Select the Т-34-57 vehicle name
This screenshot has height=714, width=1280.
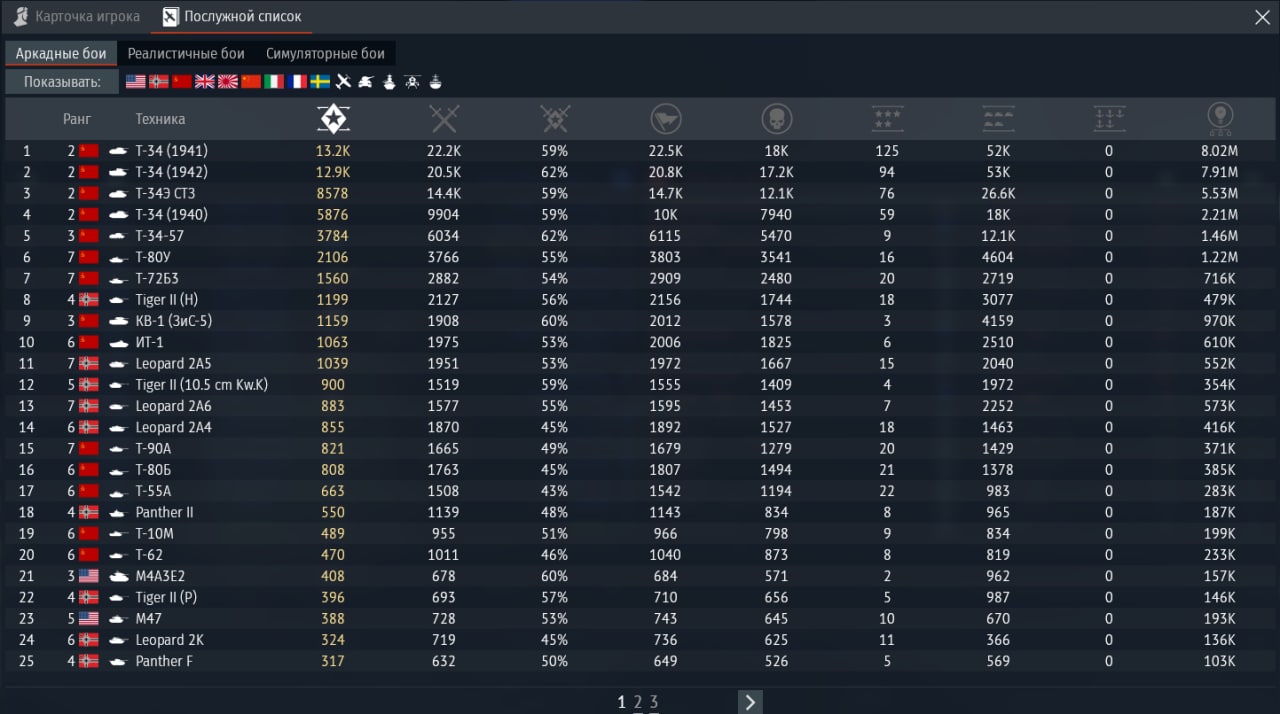pos(159,236)
